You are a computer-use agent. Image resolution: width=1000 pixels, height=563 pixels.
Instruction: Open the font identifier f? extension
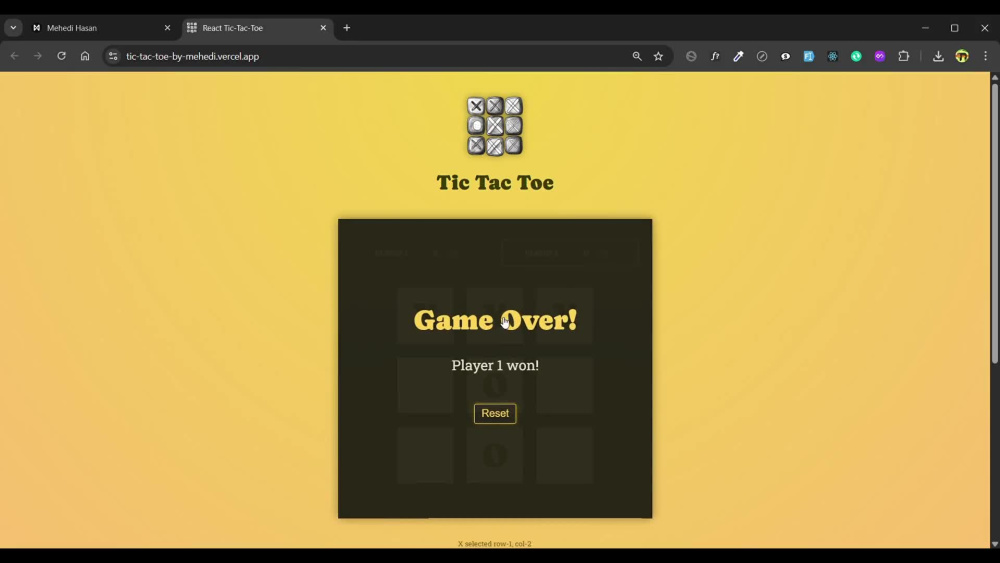(715, 56)
